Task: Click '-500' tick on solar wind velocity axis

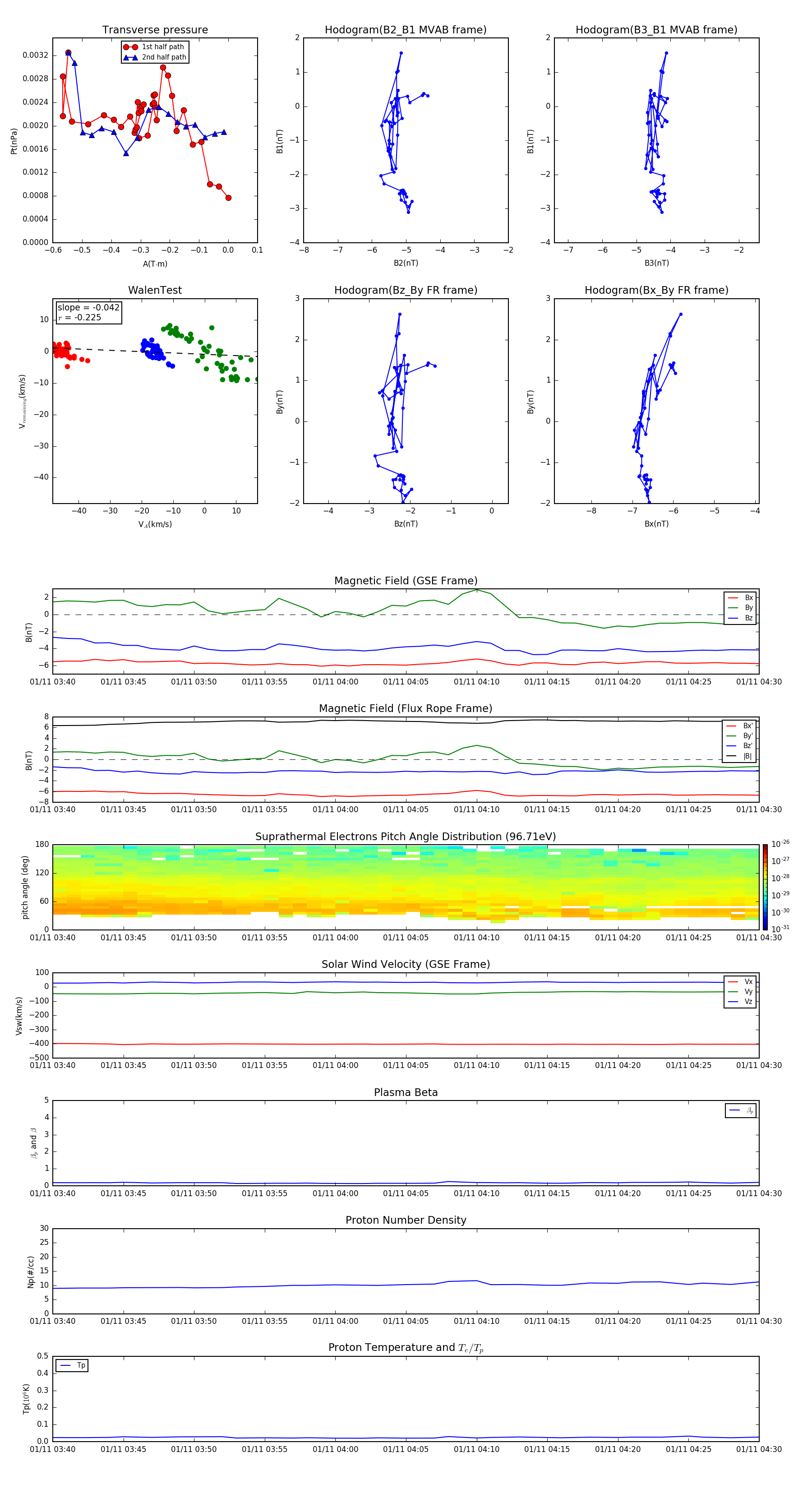Action: [39, 1058]
